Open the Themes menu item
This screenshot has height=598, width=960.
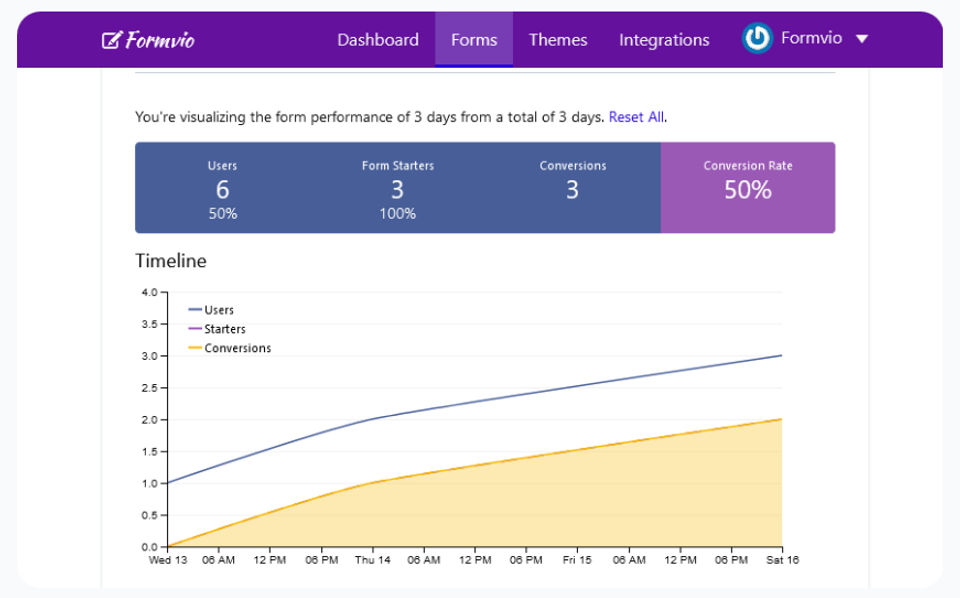coord(558,40)
